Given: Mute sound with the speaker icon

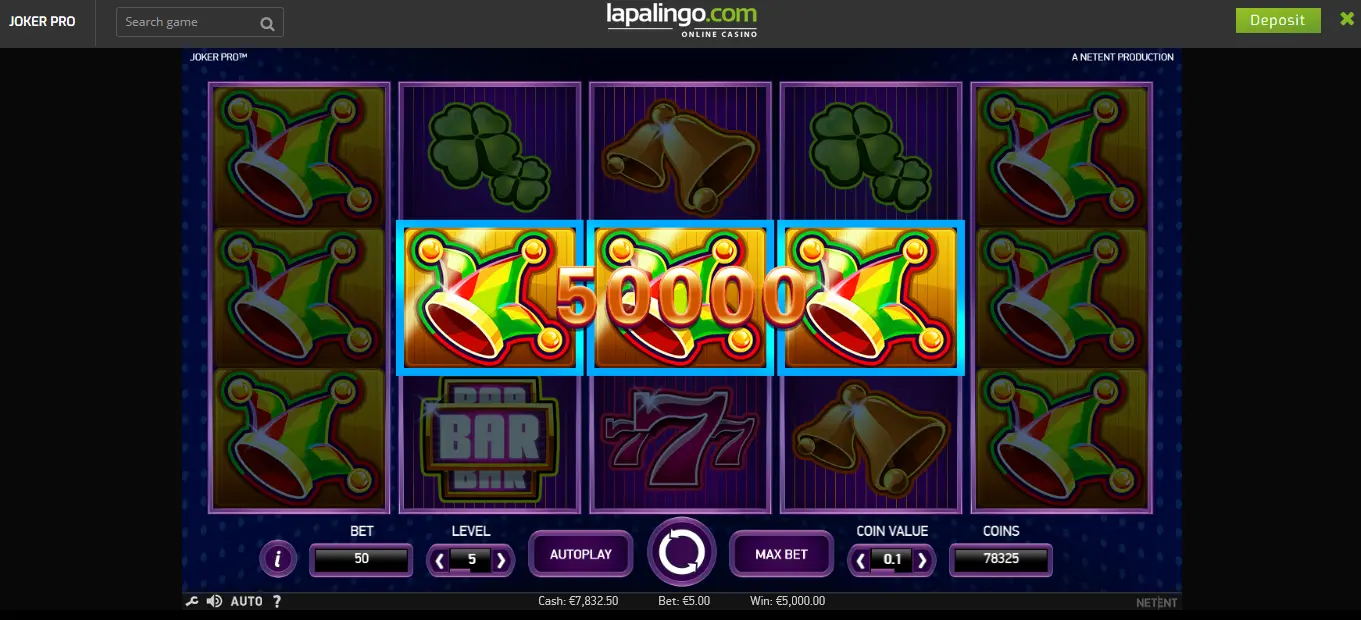Looking at the screenshot, I should click(x=214, y=601).
